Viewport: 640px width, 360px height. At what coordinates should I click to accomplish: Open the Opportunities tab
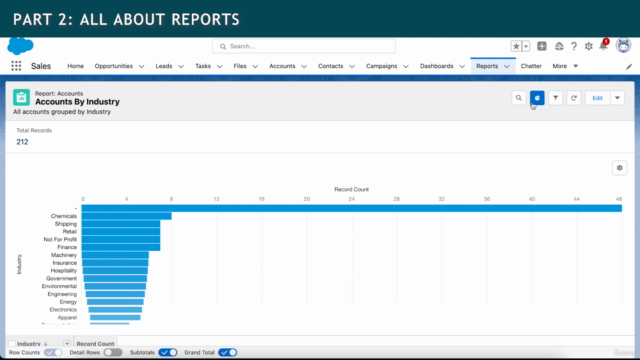pos(113,66)
